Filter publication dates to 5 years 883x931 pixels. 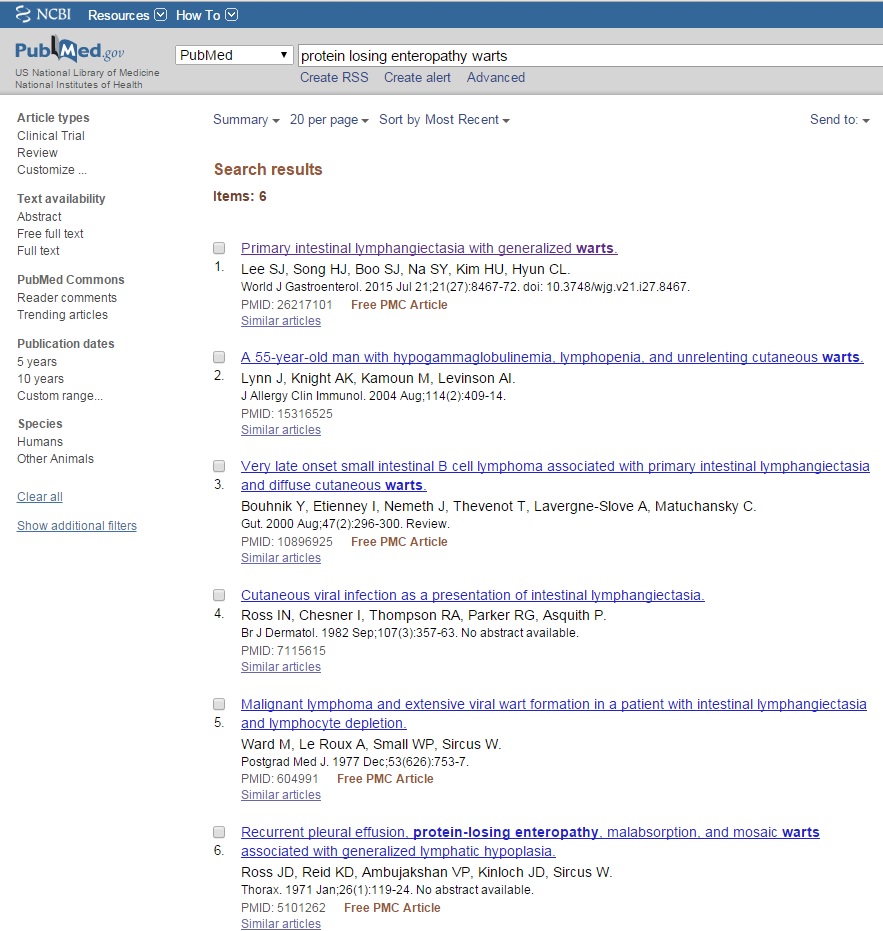(37, 362)
